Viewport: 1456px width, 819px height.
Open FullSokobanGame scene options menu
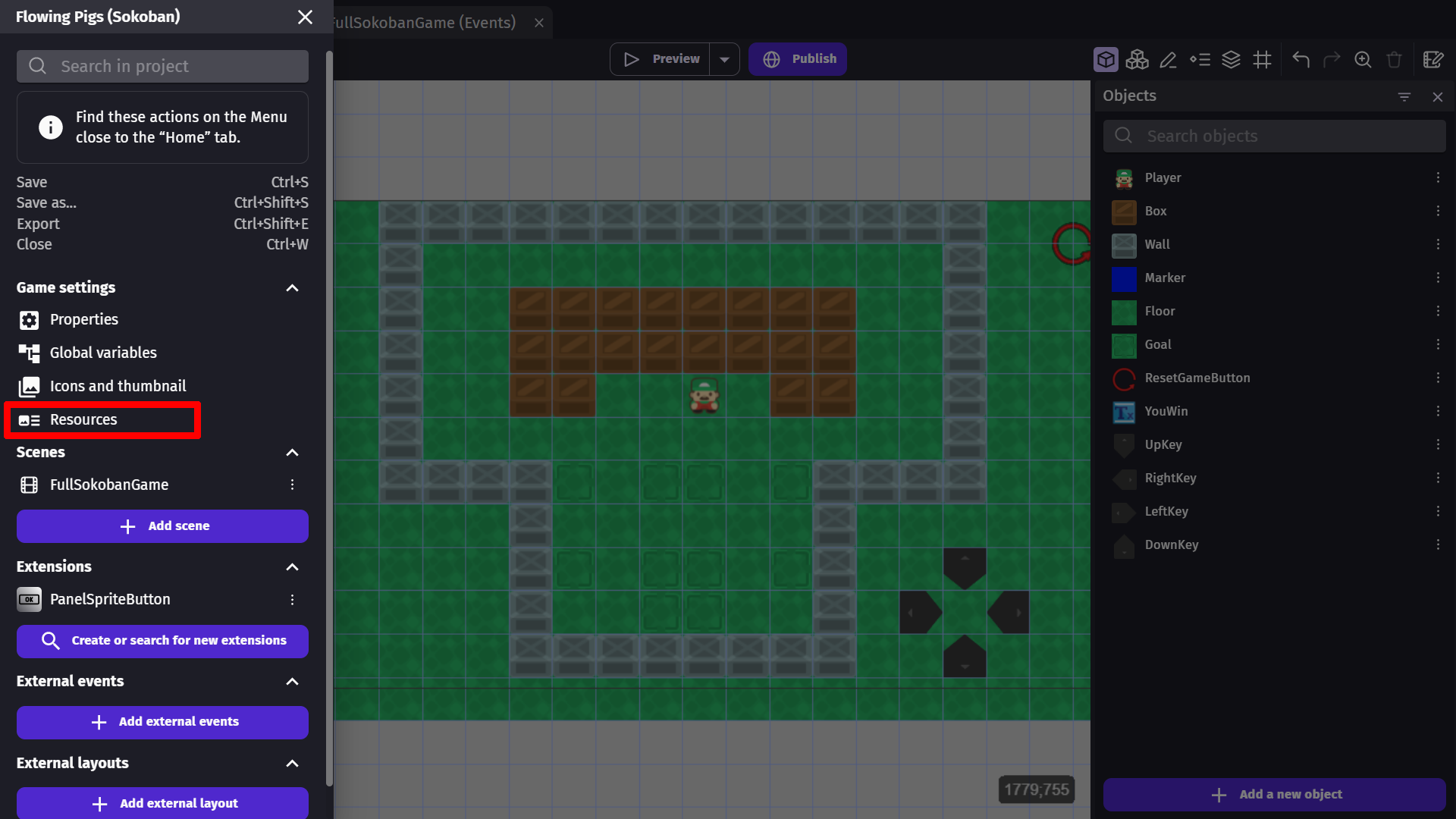pos(291,485)
